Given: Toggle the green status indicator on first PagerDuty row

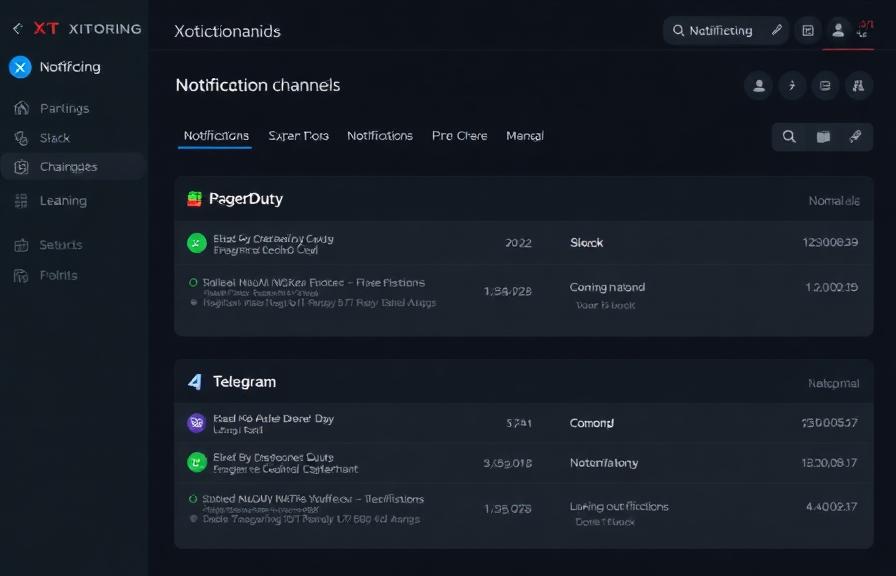Looking at the screenshot, I should coord(196,242).
